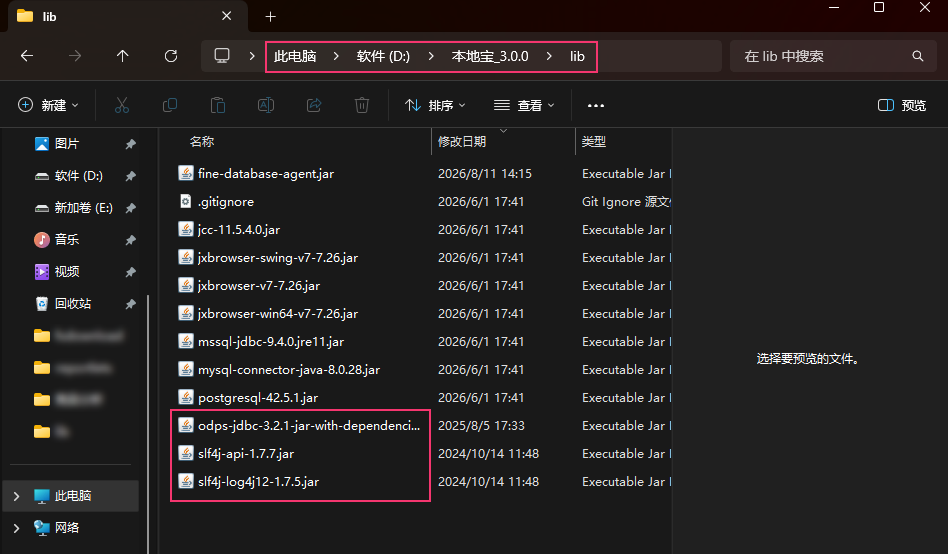Select file mssql-jdbc-9.4.0.jre11.jar
This screenshot has height=554, width=948.
271,342
